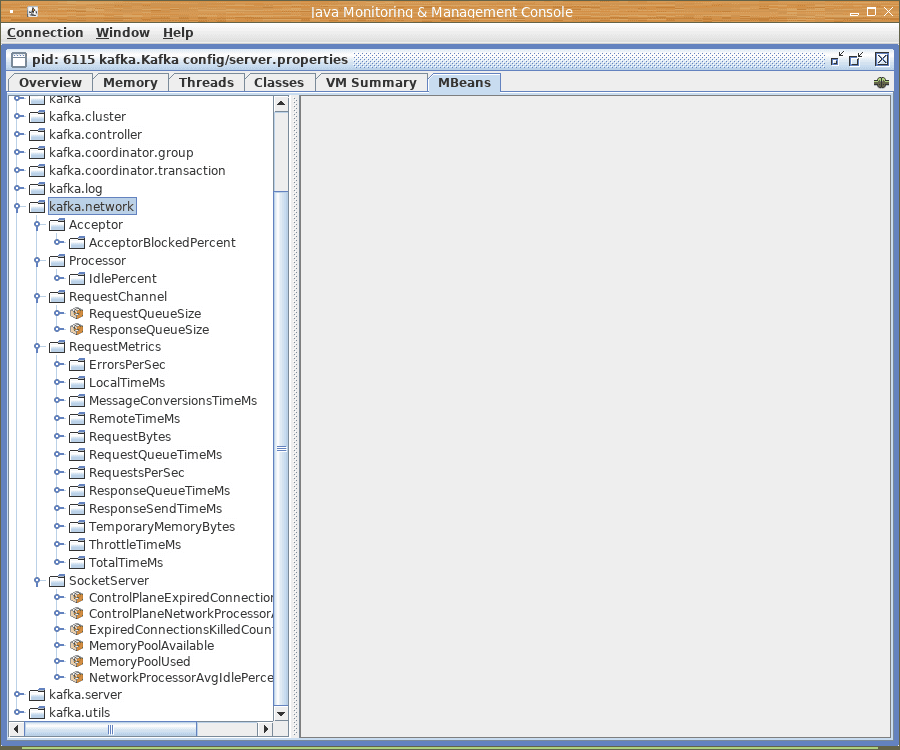Click the RequestChannel folder icon
This screenshot has height=750, width=900.
point(57,297)
